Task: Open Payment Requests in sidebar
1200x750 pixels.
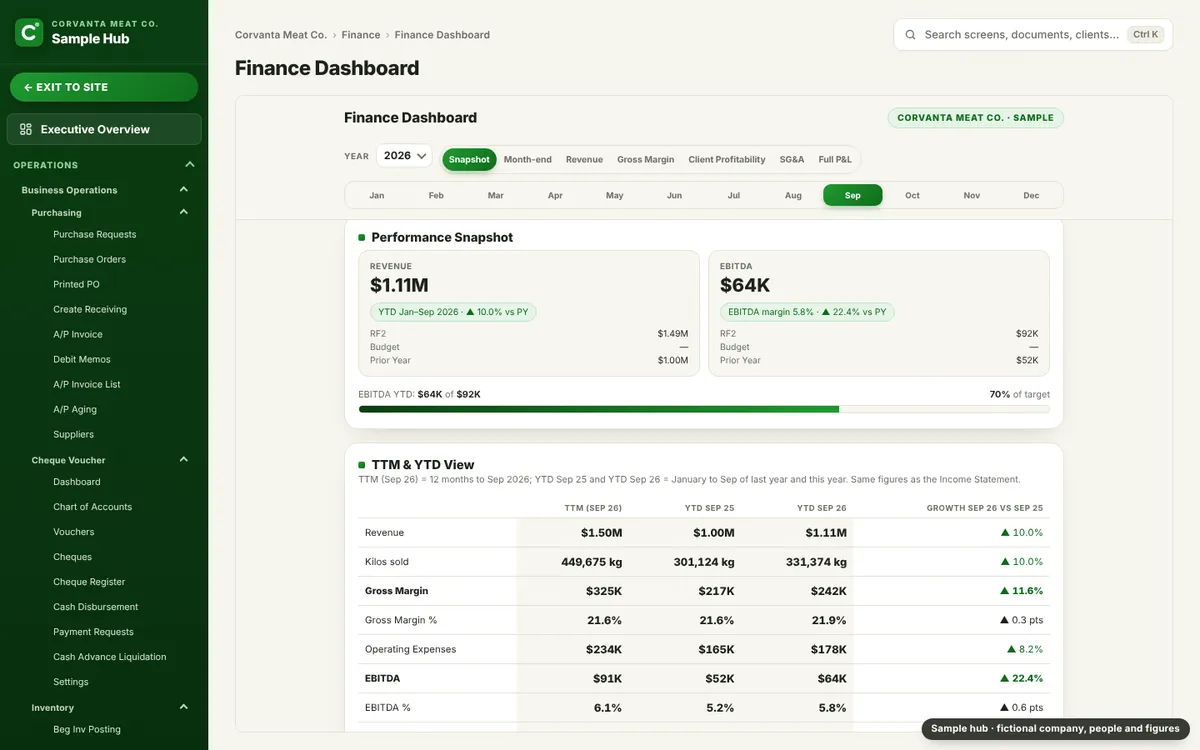Action: tap(93, 632)
